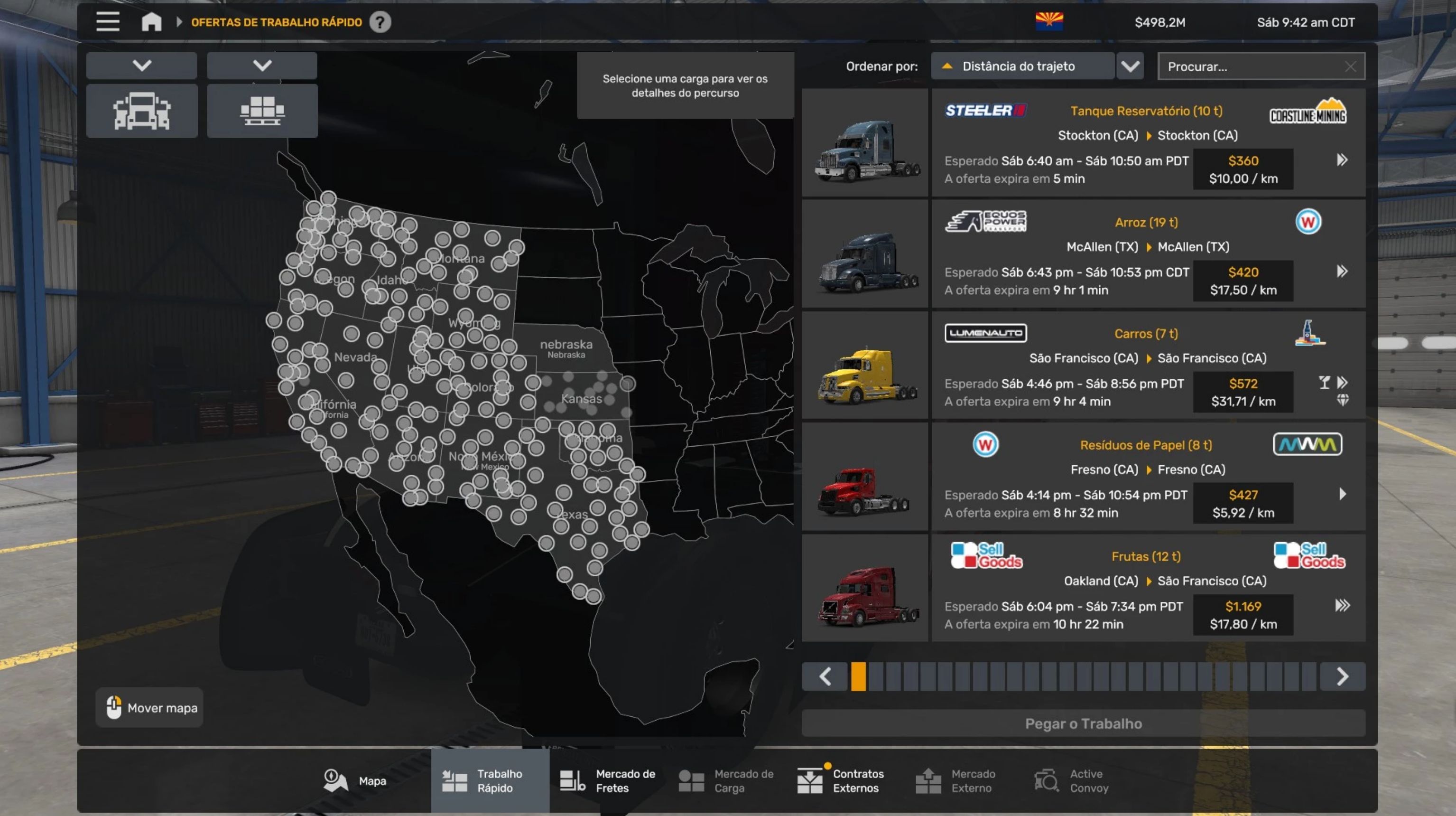Go to home screen icon
This screenshot has width=1456, height=816.
tap(151, 22)
